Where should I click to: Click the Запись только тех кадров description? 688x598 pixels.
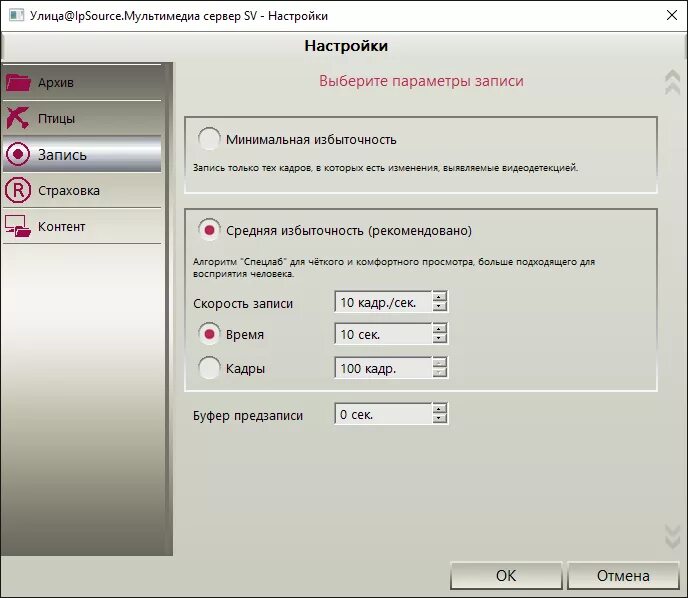(385, 168)
